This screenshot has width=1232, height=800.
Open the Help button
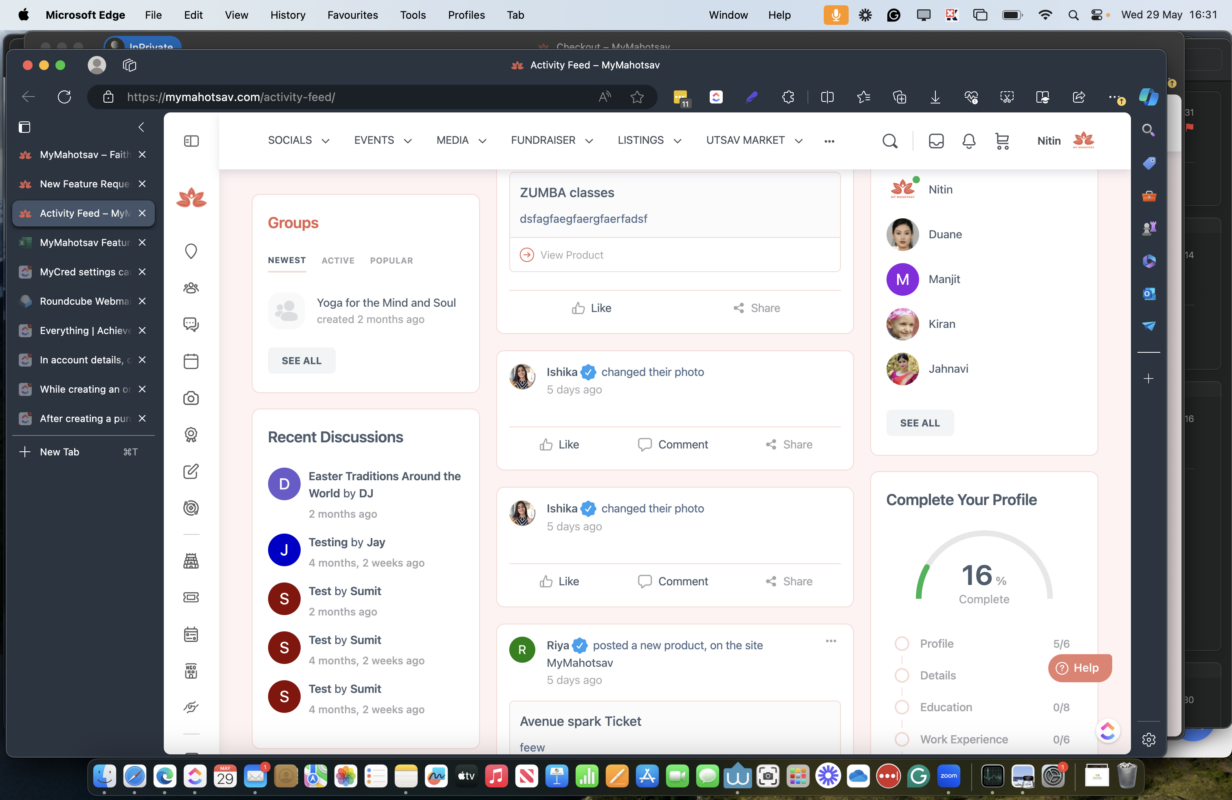click(x=1080, y=668)
